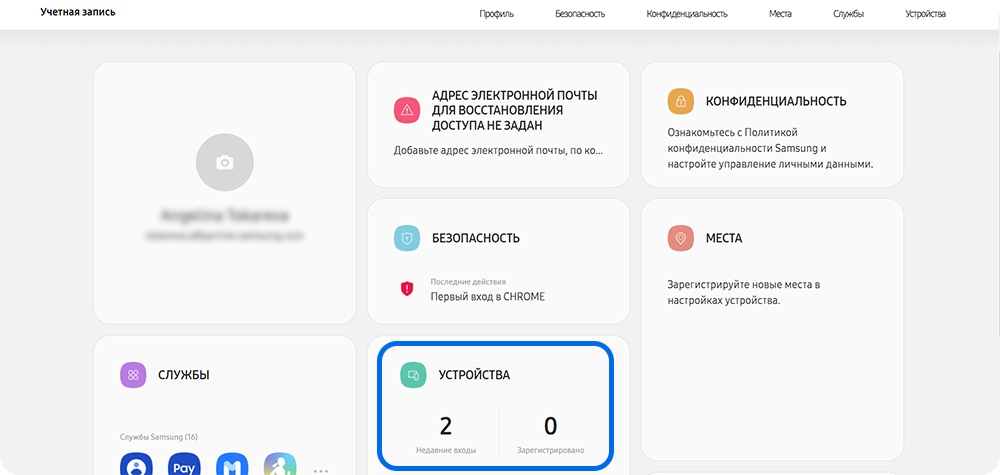The height and width of the screenshot is (475, 1000).
Task: Open the Samsung Health app icon
Action: (280, 464)
